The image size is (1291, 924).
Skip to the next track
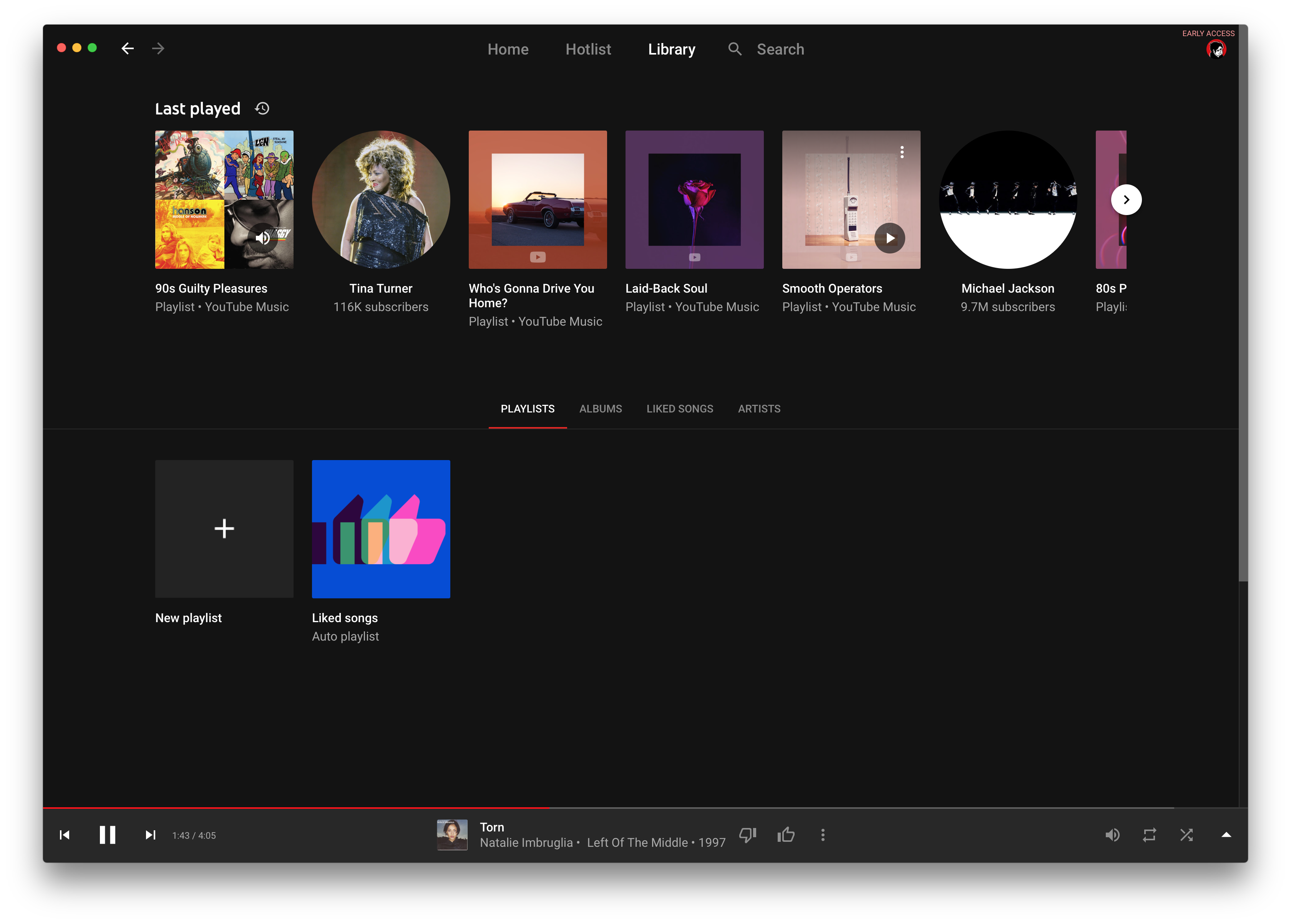(x=150, y=835)
